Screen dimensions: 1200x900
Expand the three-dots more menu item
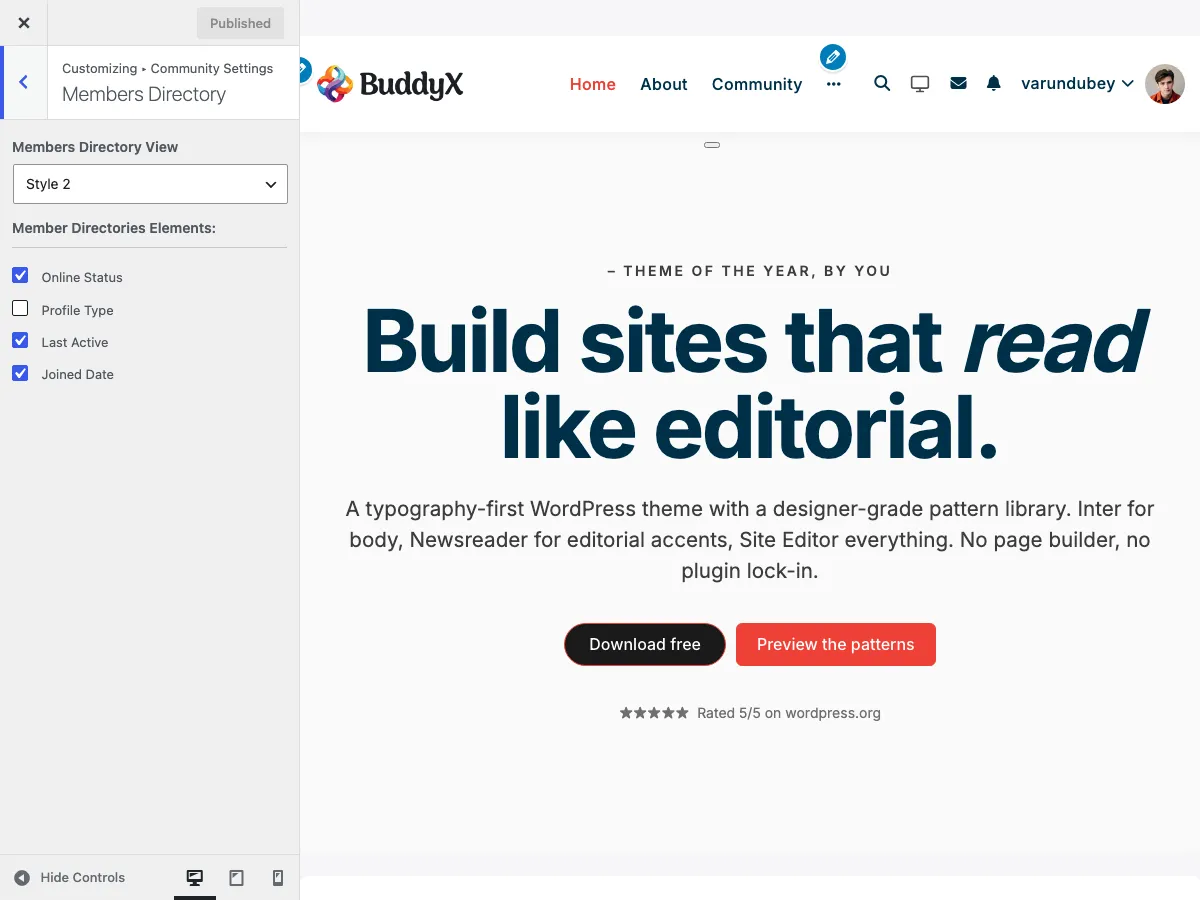click(x=834, y=84)
